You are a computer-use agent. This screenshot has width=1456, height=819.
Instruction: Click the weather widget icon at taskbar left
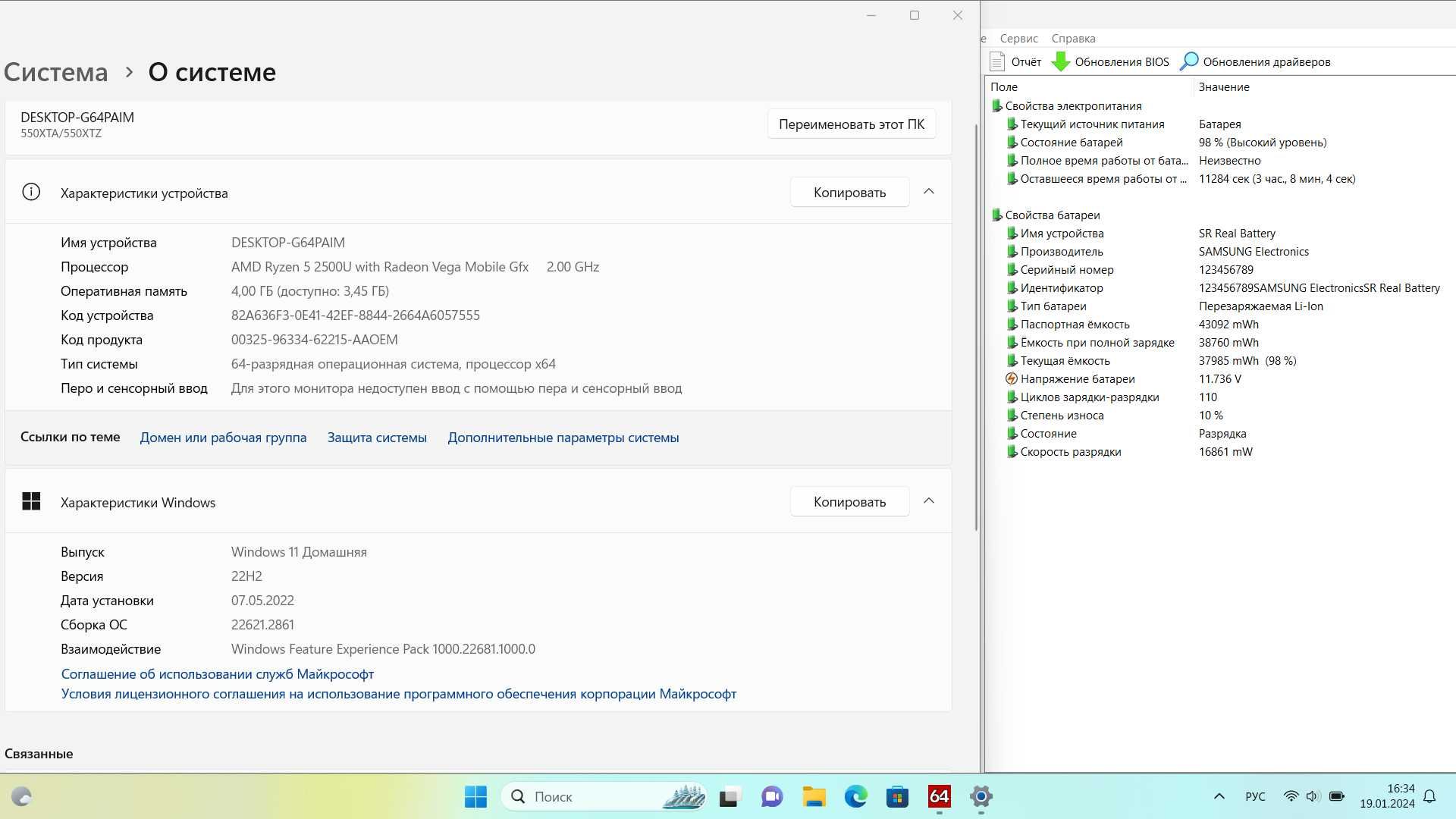click(x=21, y=796)
